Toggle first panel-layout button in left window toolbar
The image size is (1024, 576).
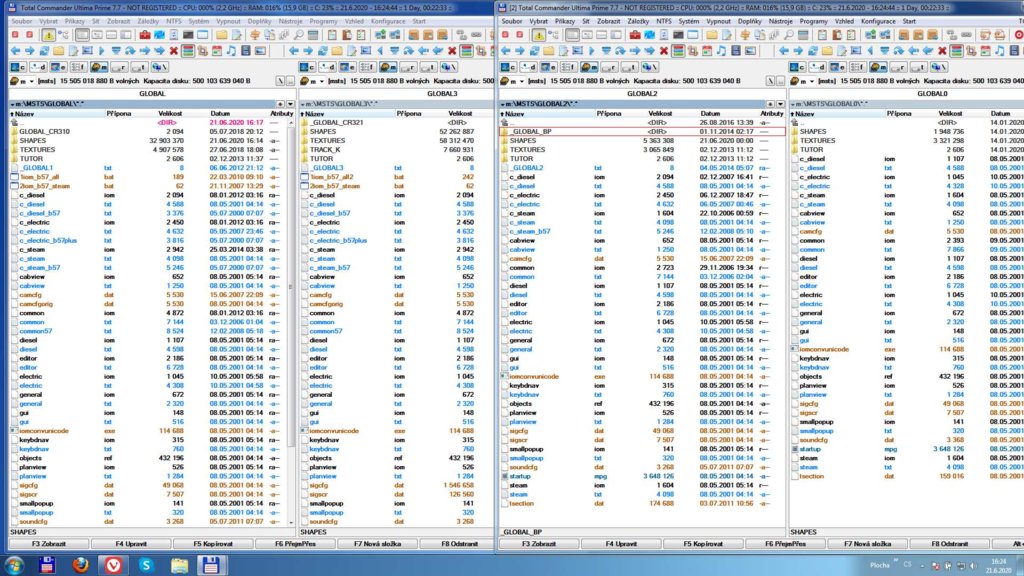tap(82, 35)
